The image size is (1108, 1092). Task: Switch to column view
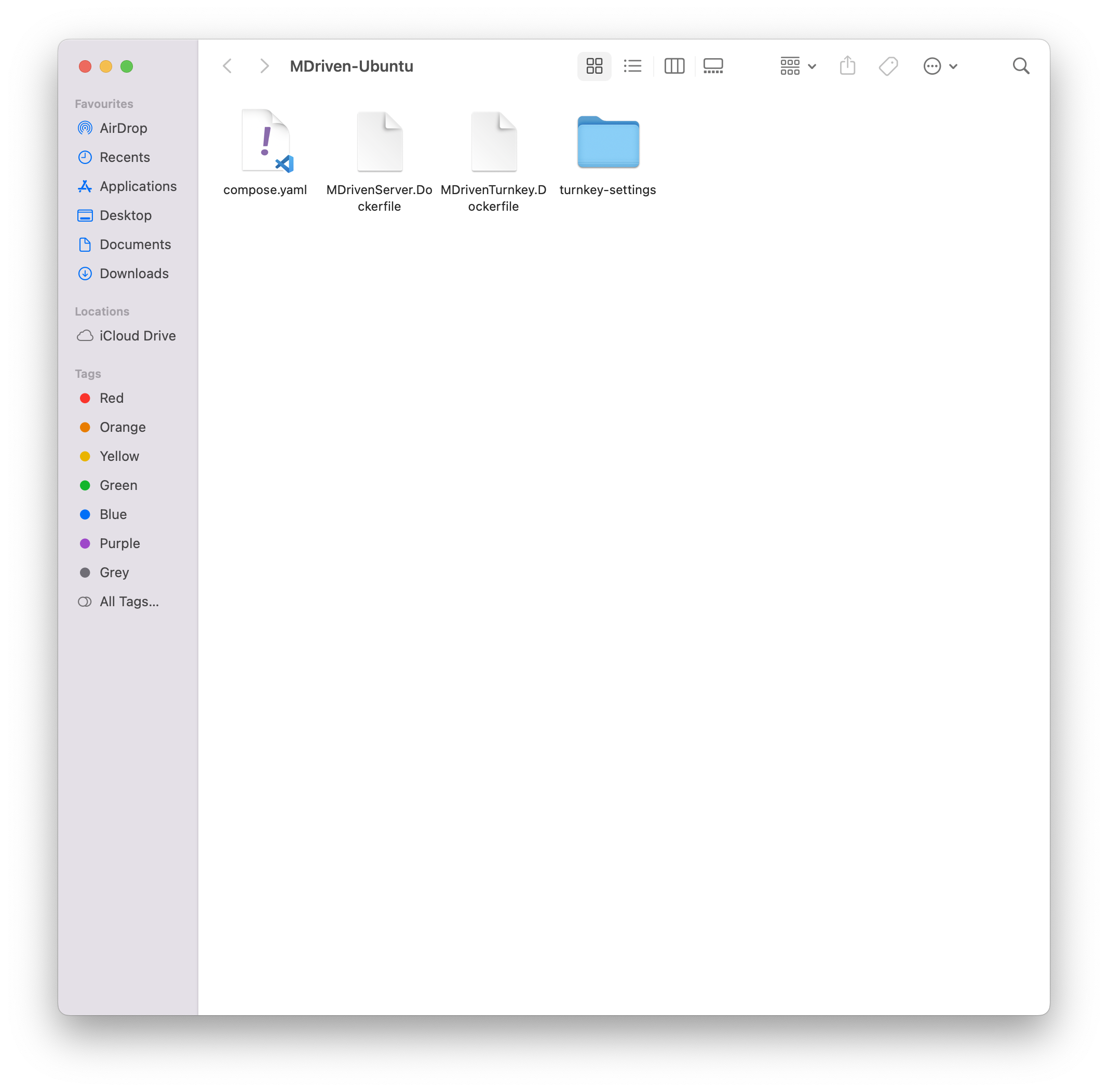tap(674, 66)
